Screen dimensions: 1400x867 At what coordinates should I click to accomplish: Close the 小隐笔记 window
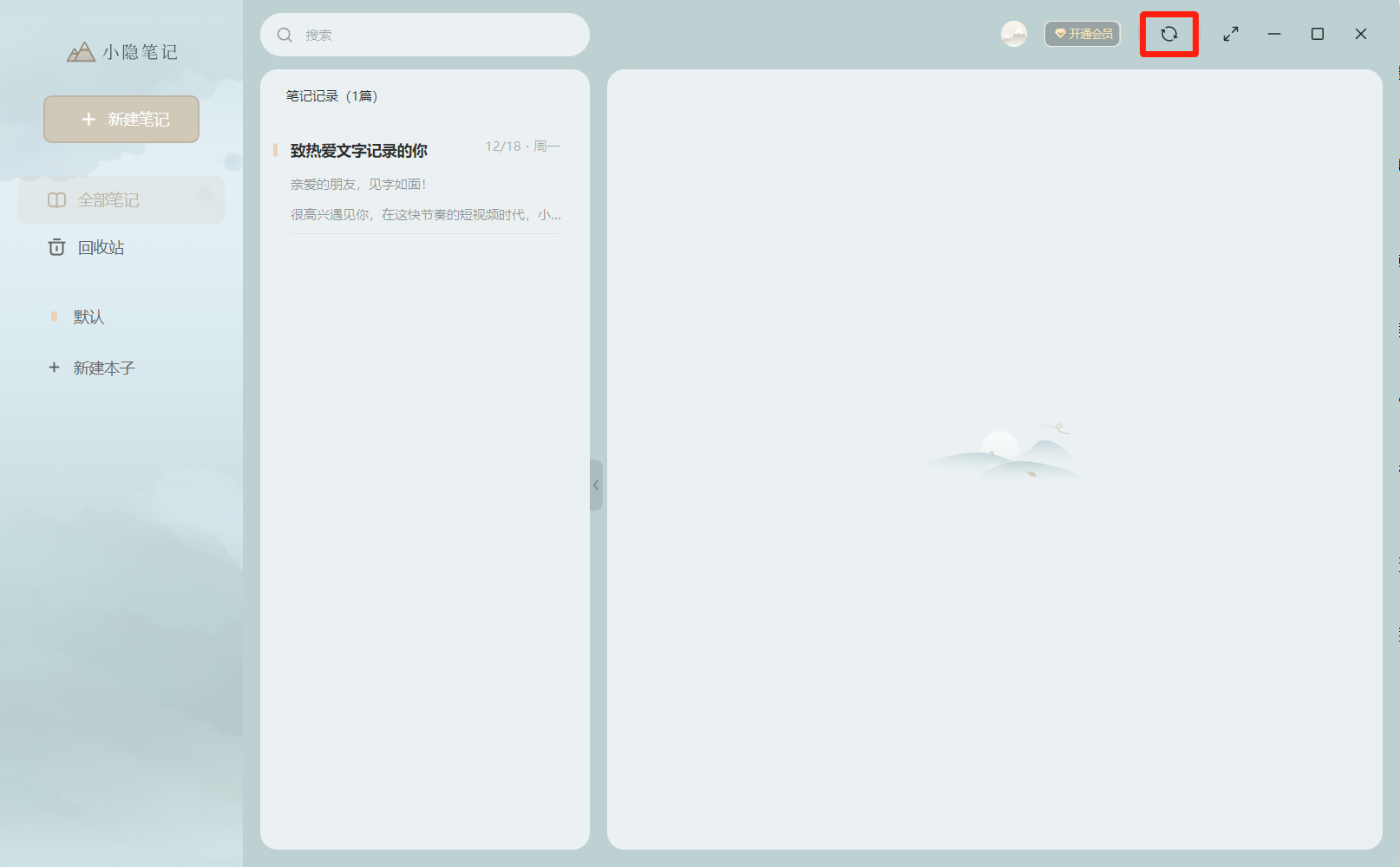pos(1361,34)
